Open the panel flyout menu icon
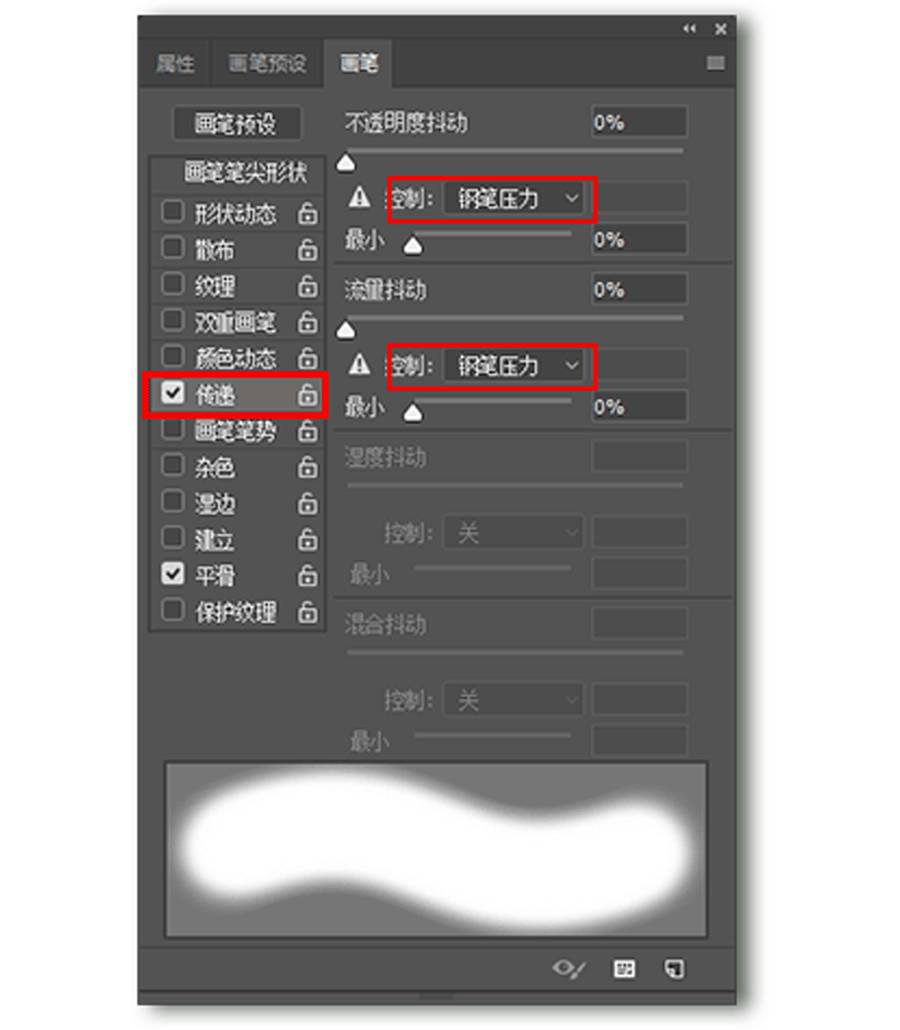The image size is (900, 1030). (x=715, y=63)
